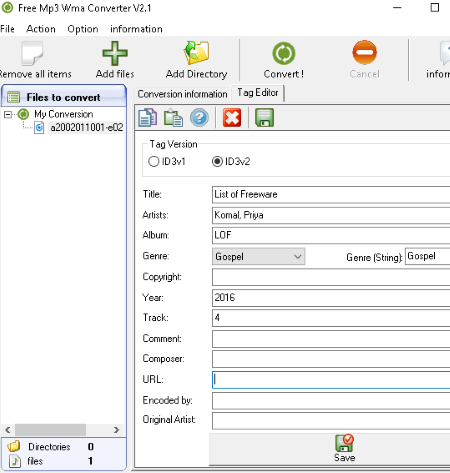Screen dimensions: 450x473
Task: Click the audio file icon beside a2002011001-e02
Action: (39, 127)
